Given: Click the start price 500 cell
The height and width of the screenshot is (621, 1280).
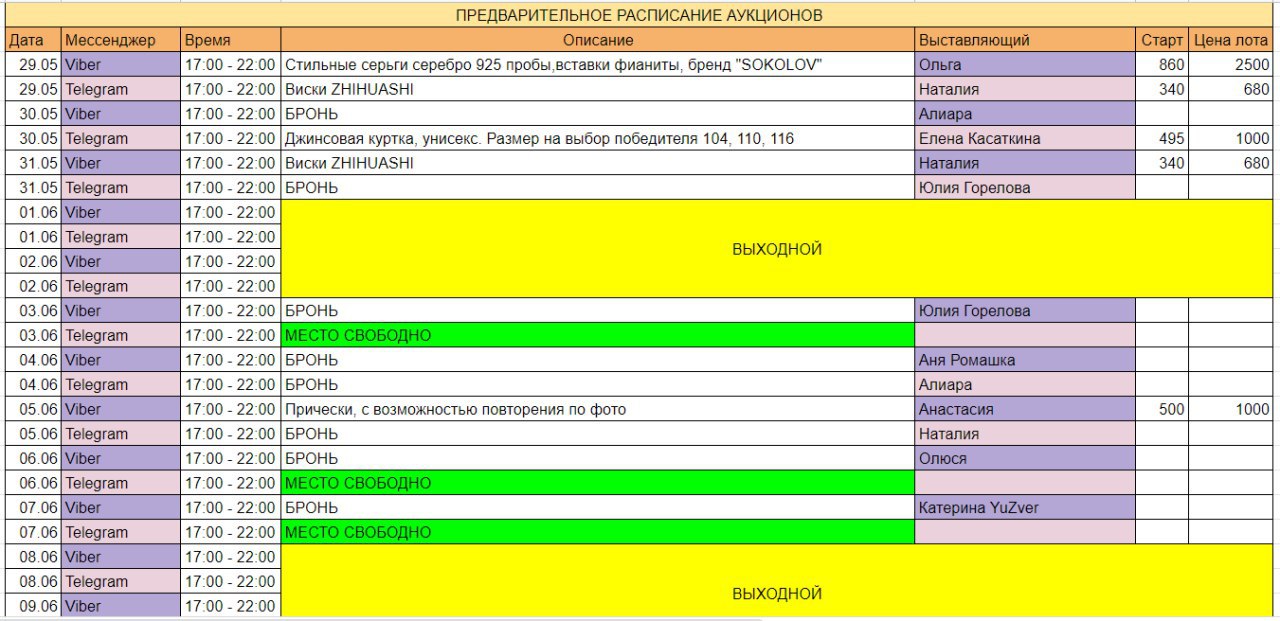Looking at the screenshot, I should [x=1162, y=409].
